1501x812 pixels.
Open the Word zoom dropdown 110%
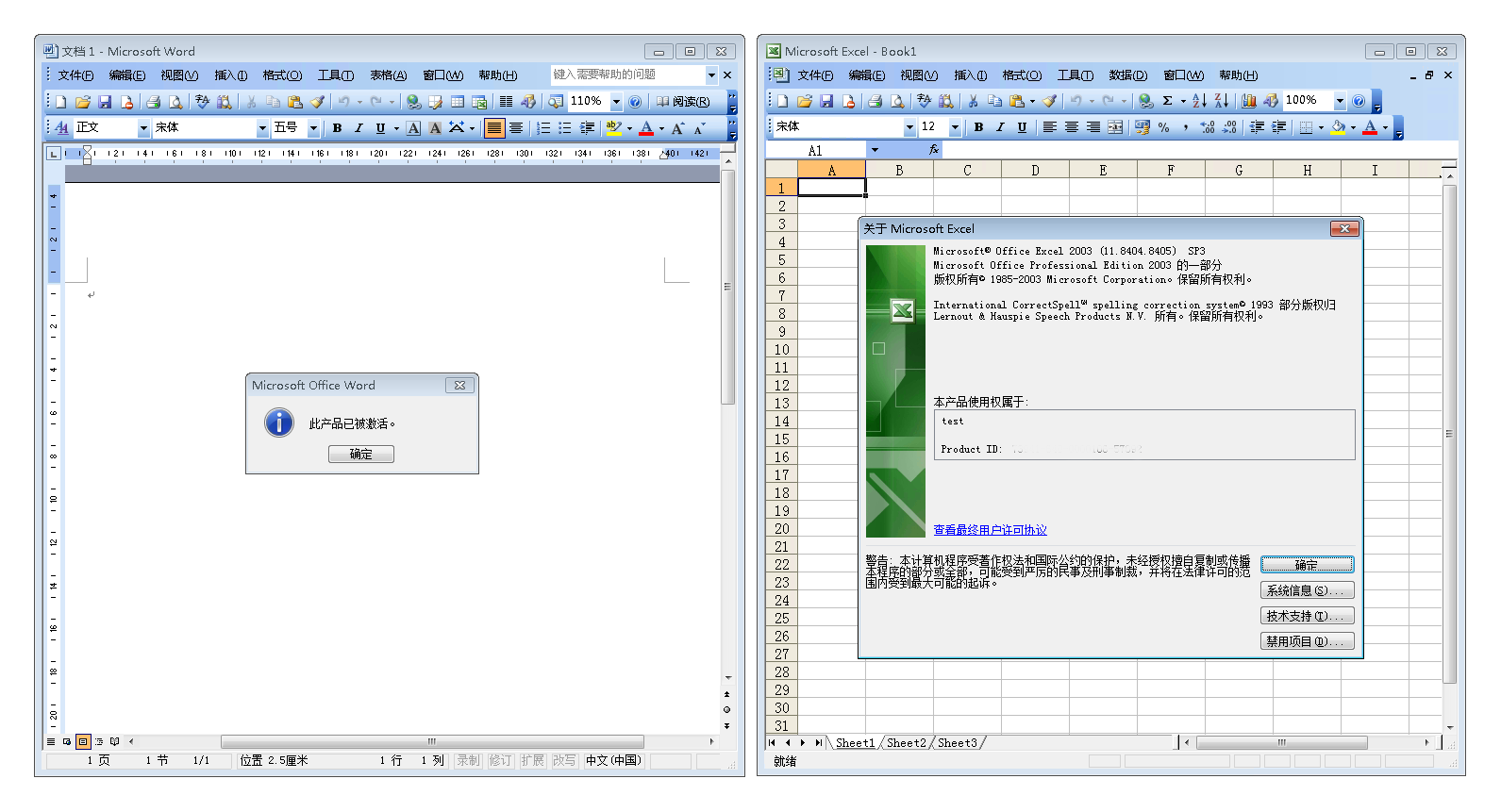pyautogui.click(x=616, y=102)
